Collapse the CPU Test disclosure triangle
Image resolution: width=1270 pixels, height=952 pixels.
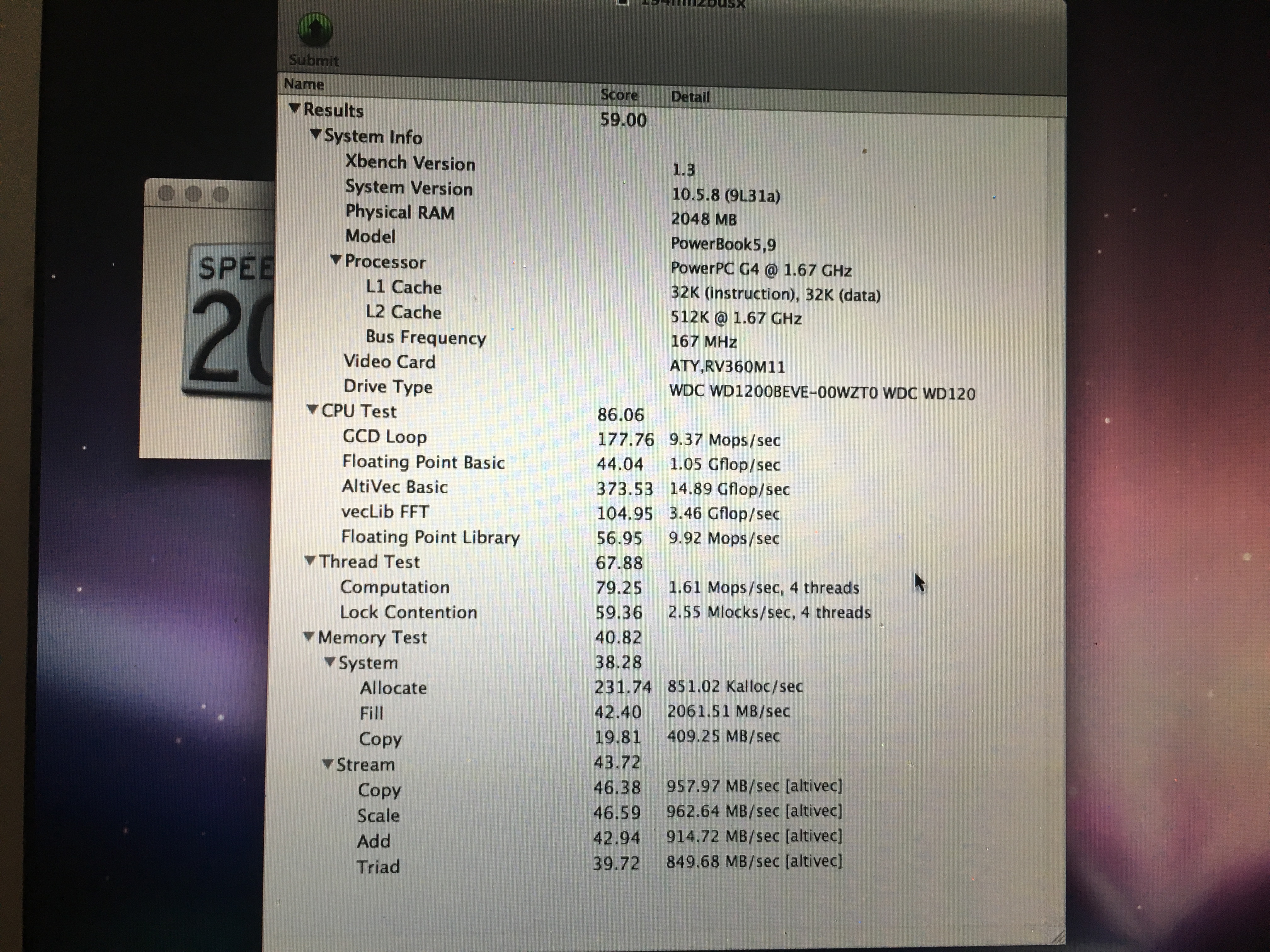[x=312, y=410]
